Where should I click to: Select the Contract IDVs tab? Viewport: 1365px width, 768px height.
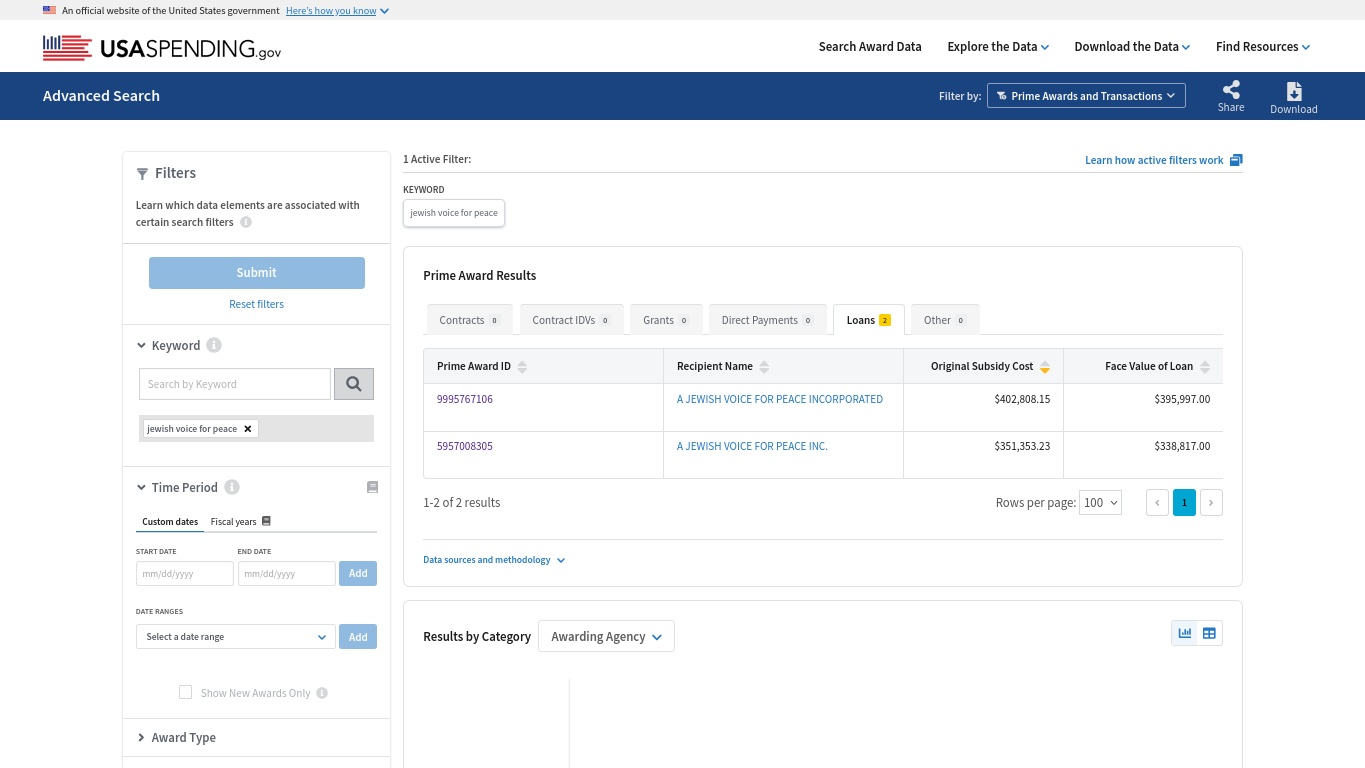tap(571, 320)
